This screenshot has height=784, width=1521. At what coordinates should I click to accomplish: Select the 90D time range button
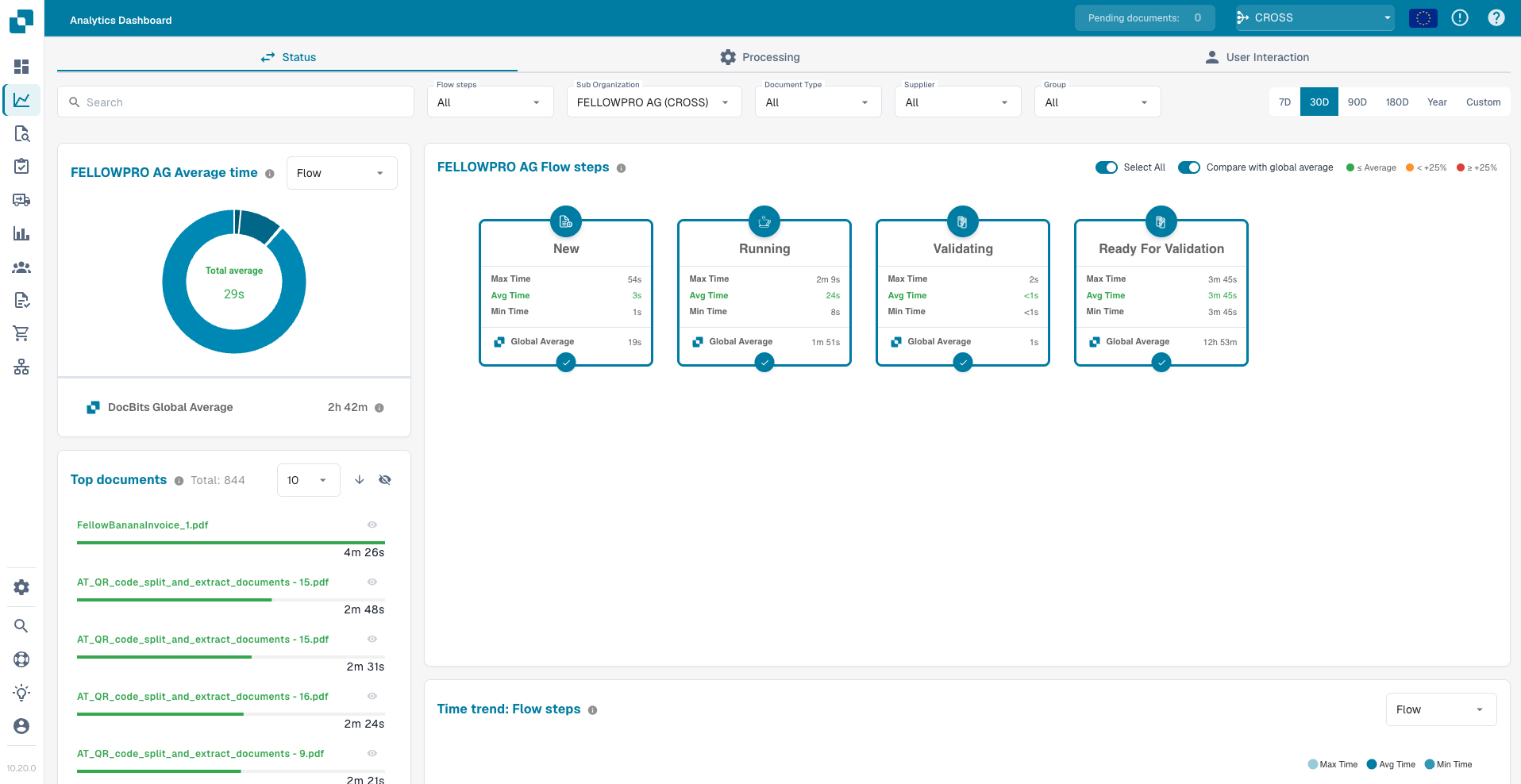[x=1357, y=102]
